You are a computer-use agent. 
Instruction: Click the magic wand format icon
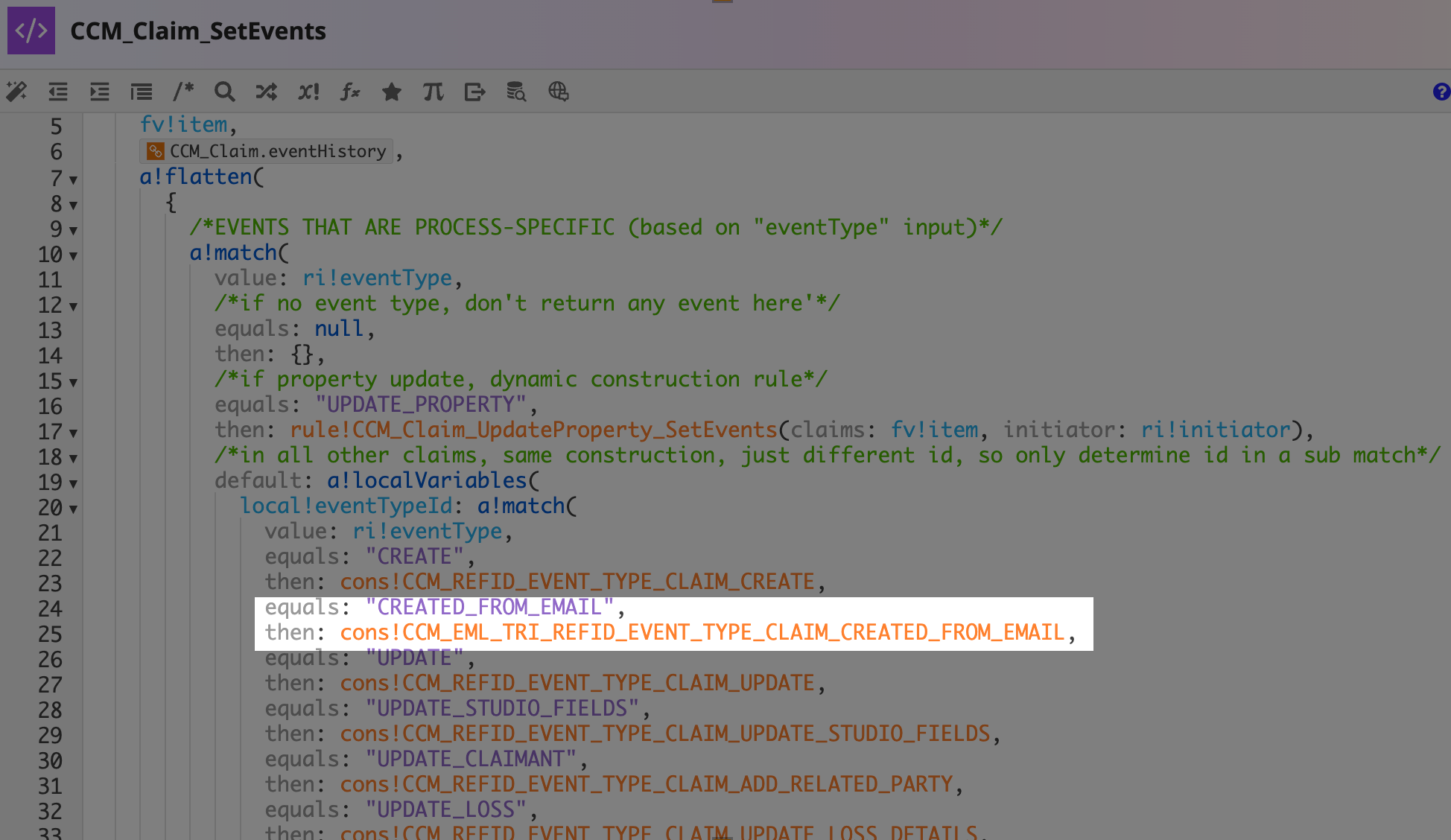tap(16, 92)
